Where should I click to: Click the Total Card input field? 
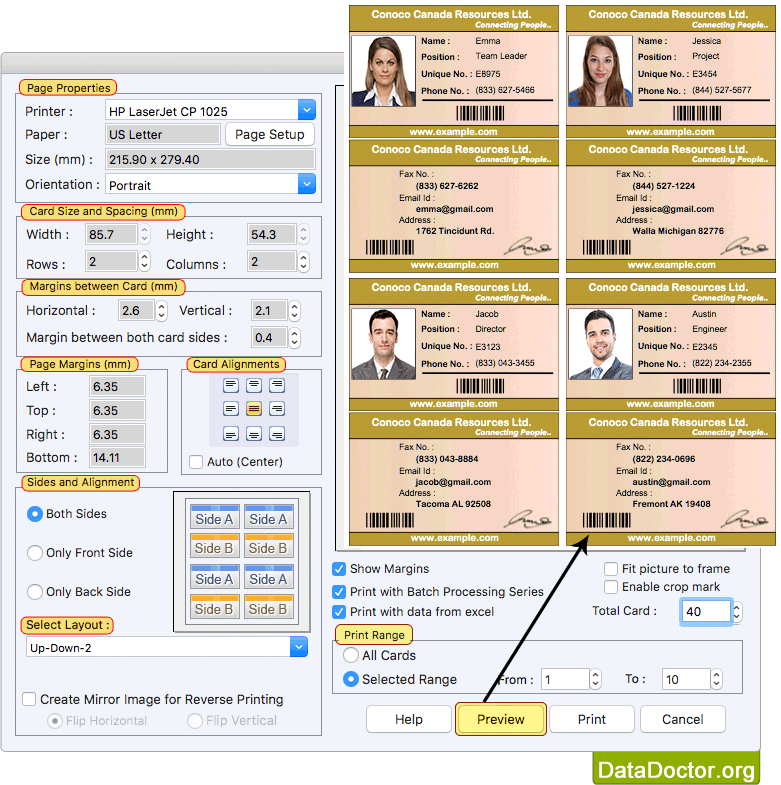click(x=706, y=611)
